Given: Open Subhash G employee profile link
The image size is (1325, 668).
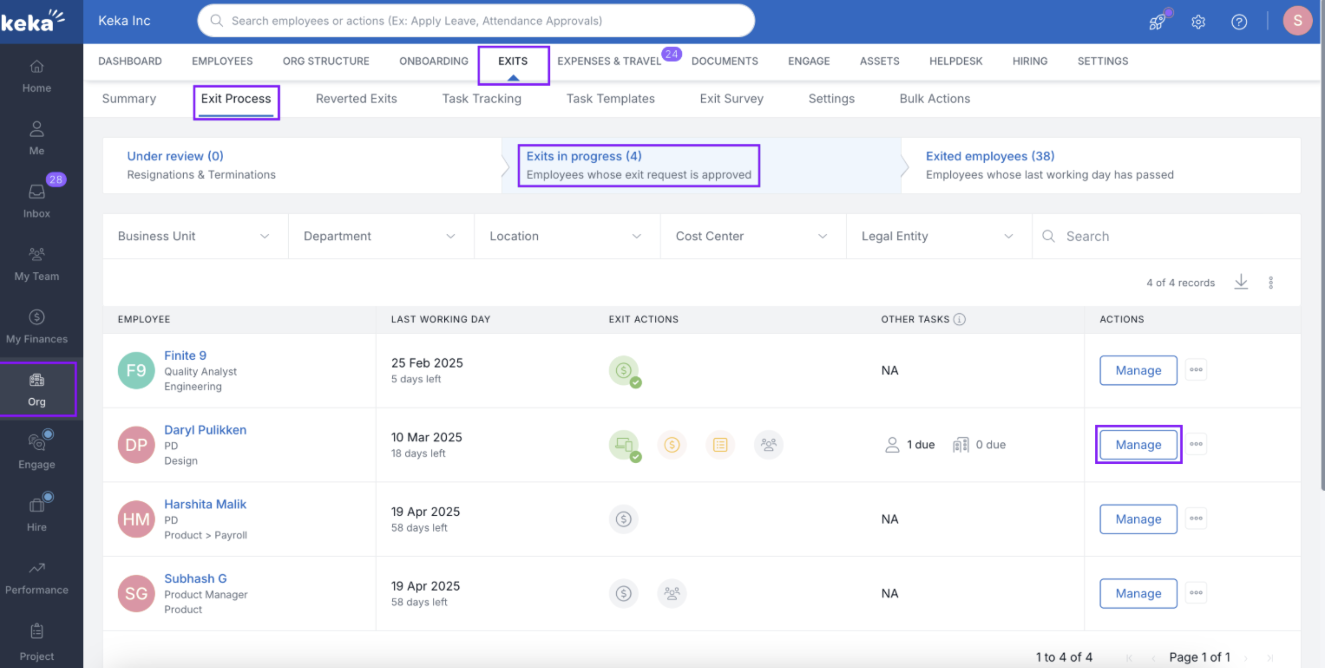Looking at the screenshot, I should pyautogui.click(x=196, y=579).
